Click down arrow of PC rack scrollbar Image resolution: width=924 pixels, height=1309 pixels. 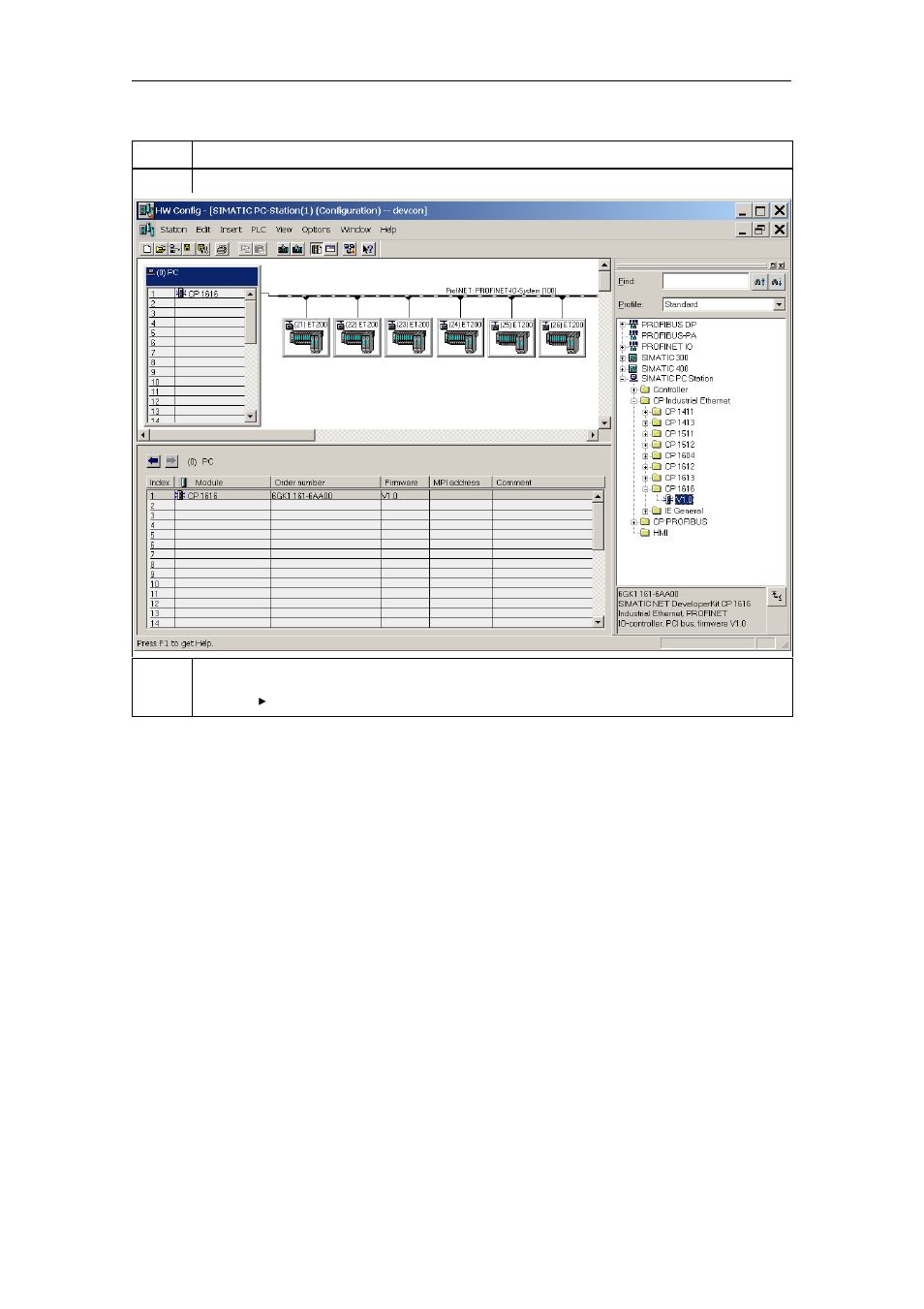[x=251, y=417]
